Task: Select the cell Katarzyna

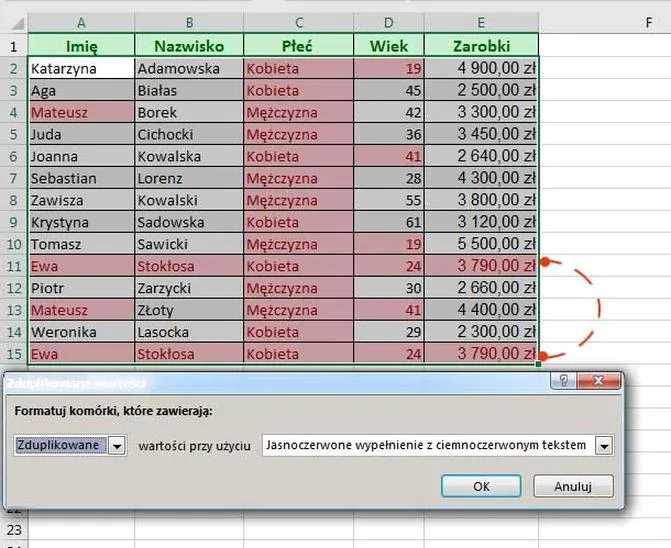Action: click(81, 68)
